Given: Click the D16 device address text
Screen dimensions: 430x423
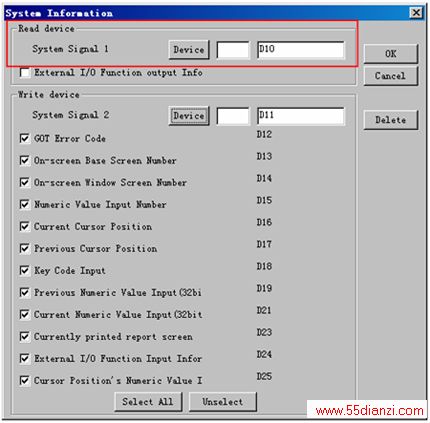Looking at the screenshot, I should tap(264, 222).
